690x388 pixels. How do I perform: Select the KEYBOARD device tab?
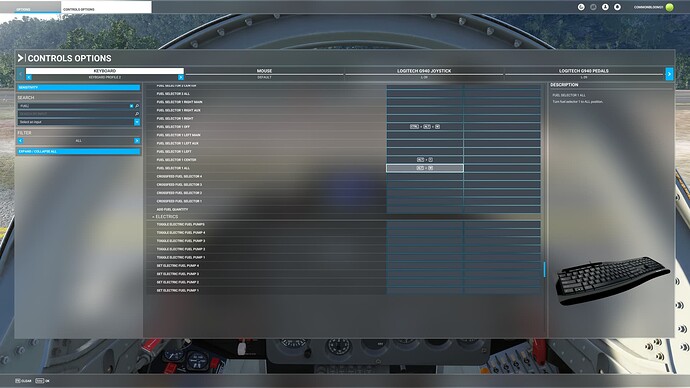(x=105, y=70)
